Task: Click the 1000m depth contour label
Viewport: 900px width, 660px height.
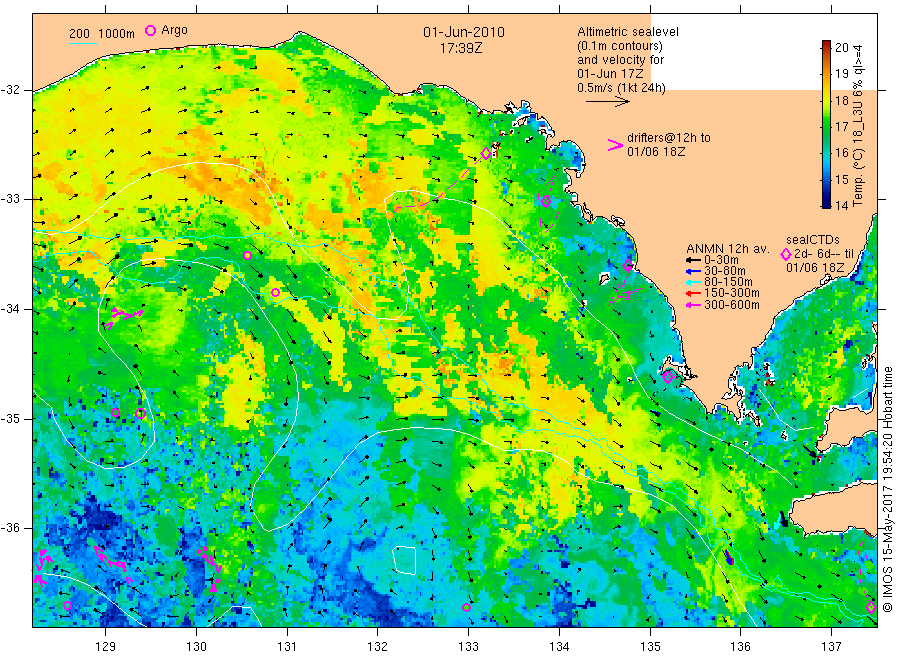Action: pos(117,34)
